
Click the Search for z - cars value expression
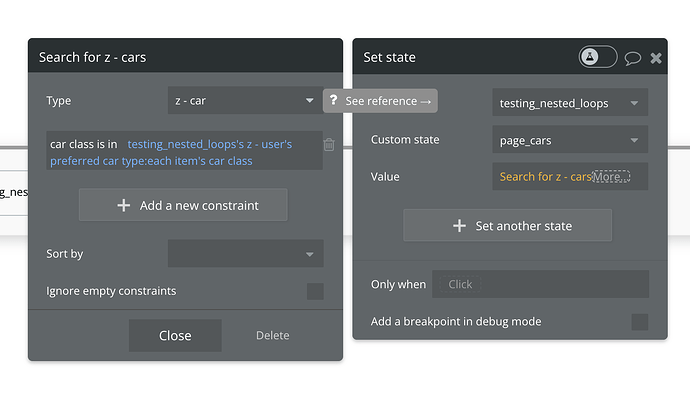545,177
